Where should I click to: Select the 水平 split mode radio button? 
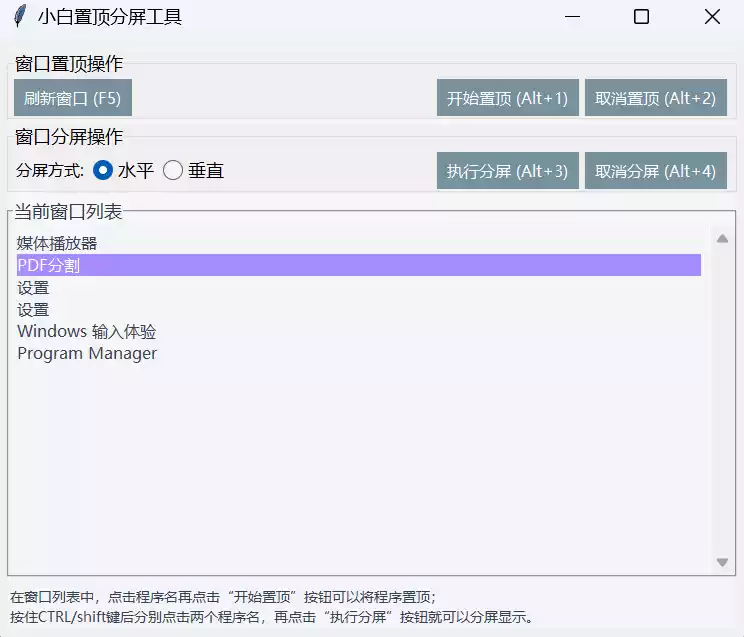tap(103, 171)
